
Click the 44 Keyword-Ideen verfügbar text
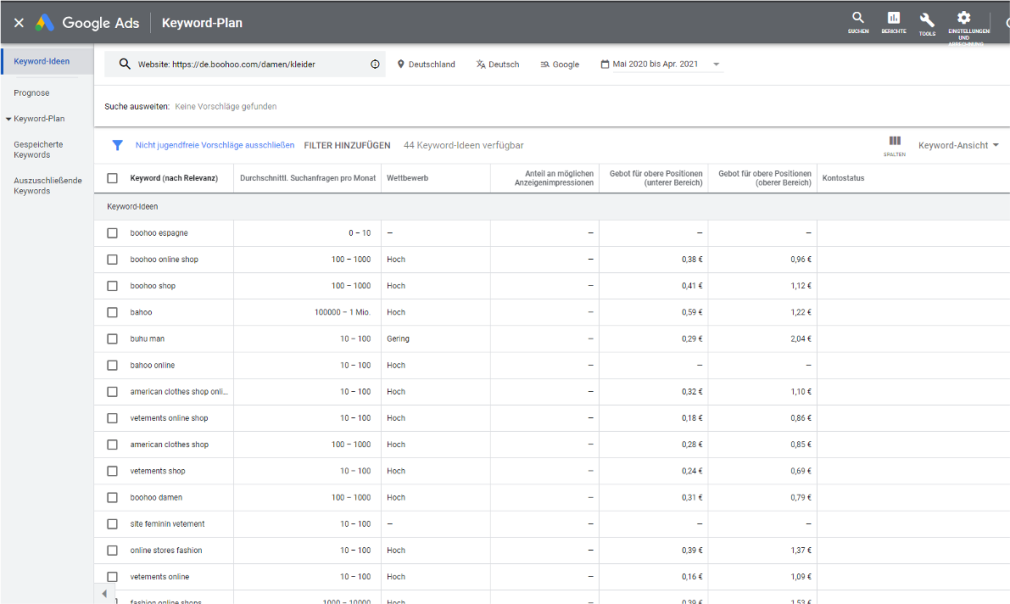click(x=464, y=146)
